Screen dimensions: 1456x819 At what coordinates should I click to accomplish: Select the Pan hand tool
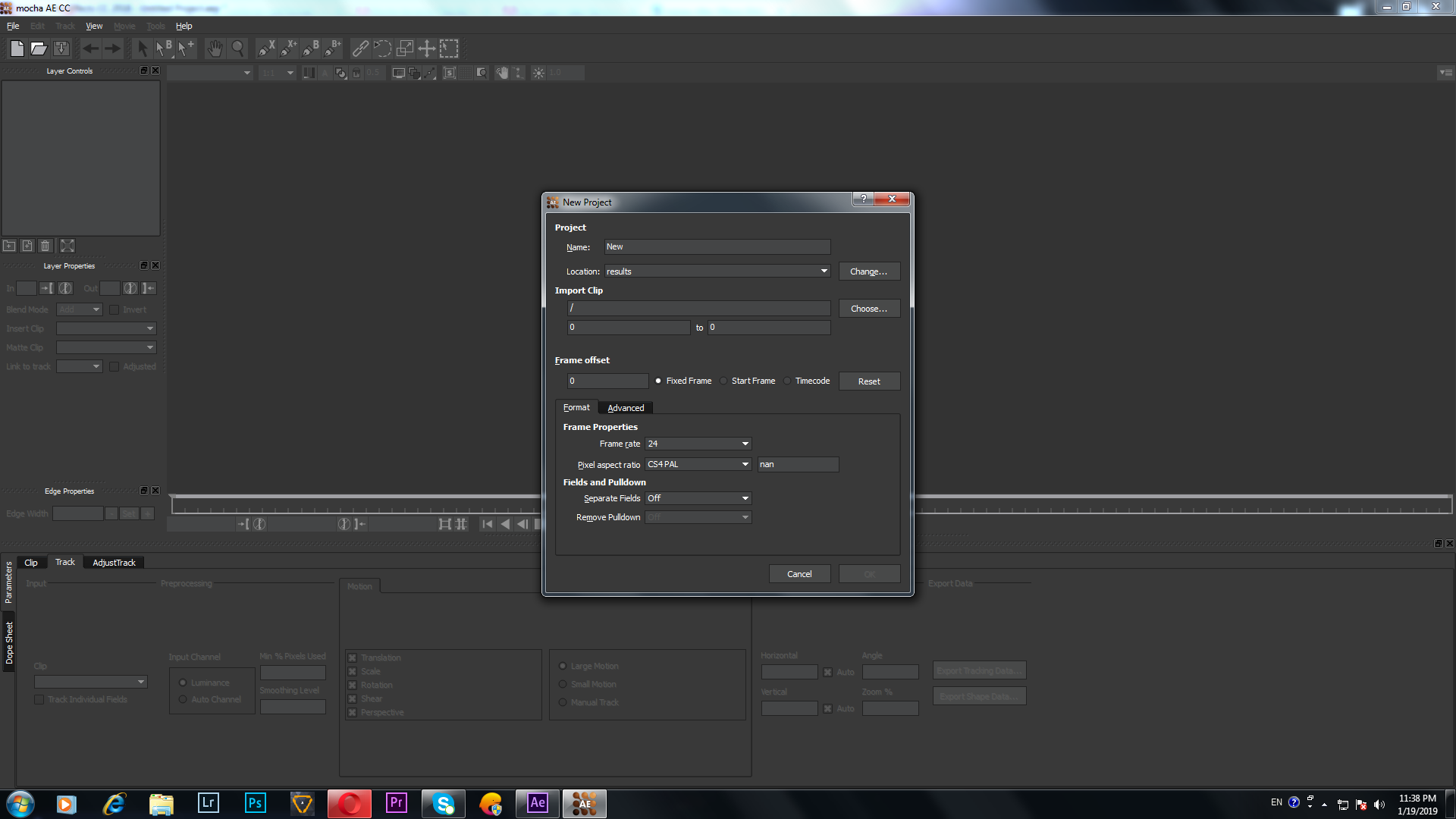[x=215, y=49]
